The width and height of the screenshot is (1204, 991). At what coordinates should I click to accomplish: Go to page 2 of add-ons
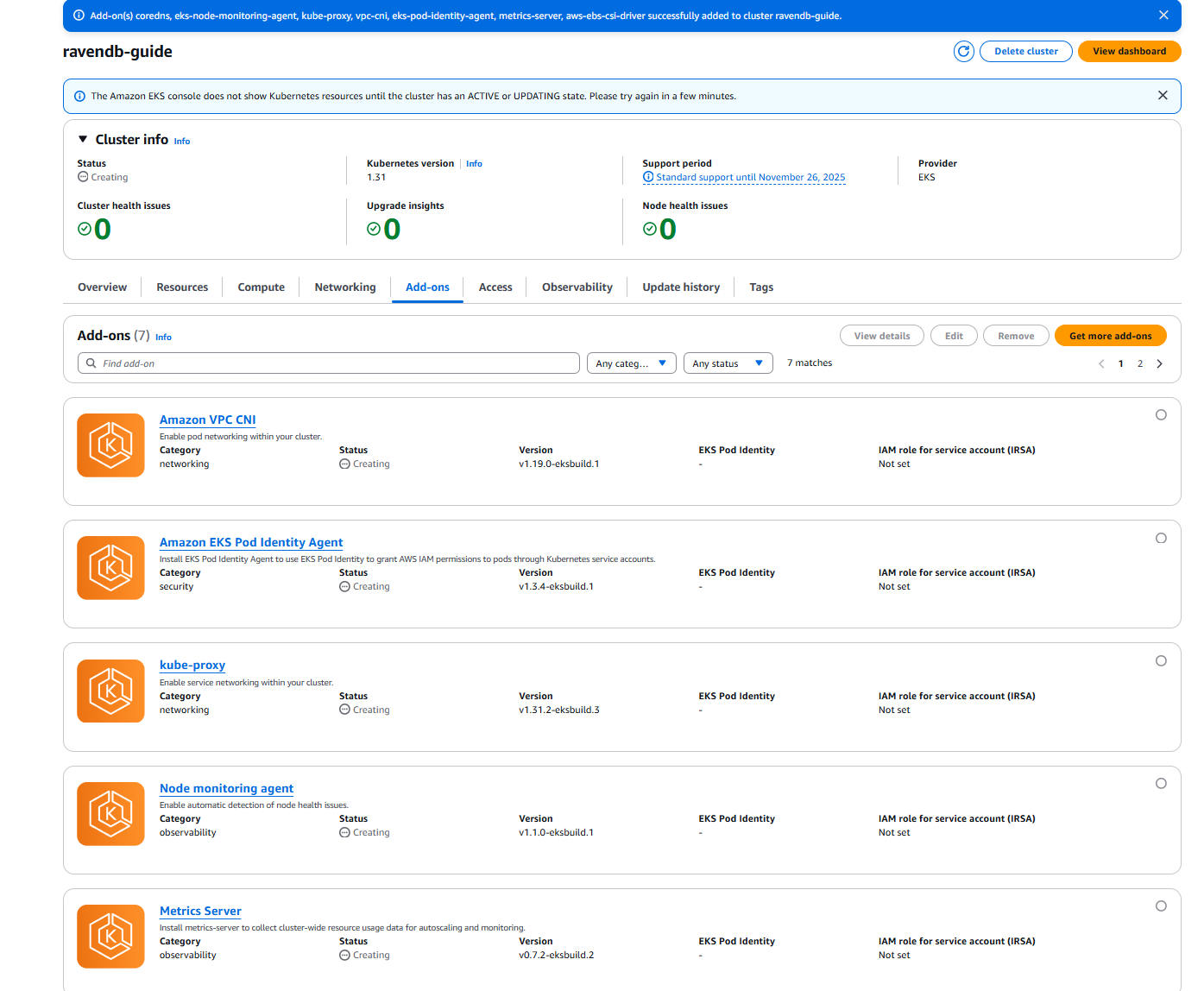click(x=1140, y=363)
